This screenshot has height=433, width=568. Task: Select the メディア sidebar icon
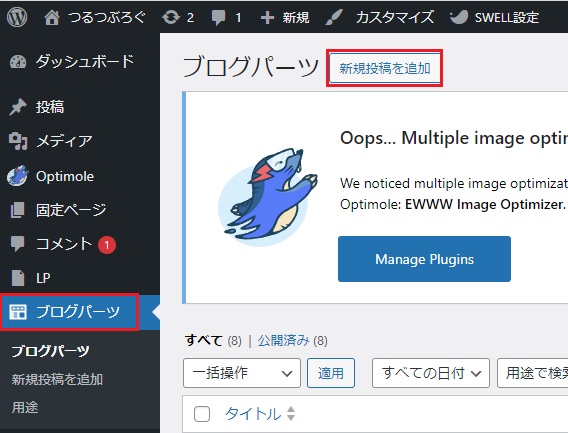click(x=18, y=141)
